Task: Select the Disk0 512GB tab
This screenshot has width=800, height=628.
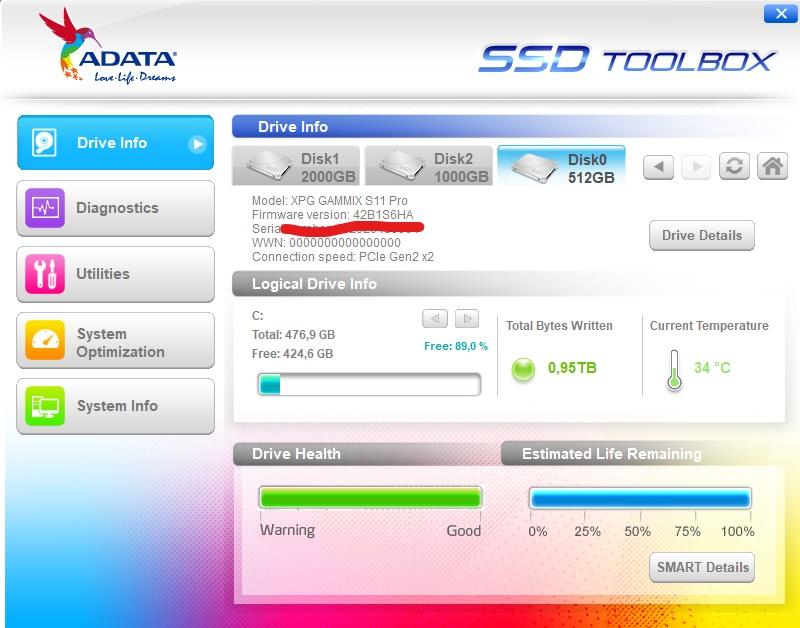Action: pyautogui.click(x=561, y=165)
